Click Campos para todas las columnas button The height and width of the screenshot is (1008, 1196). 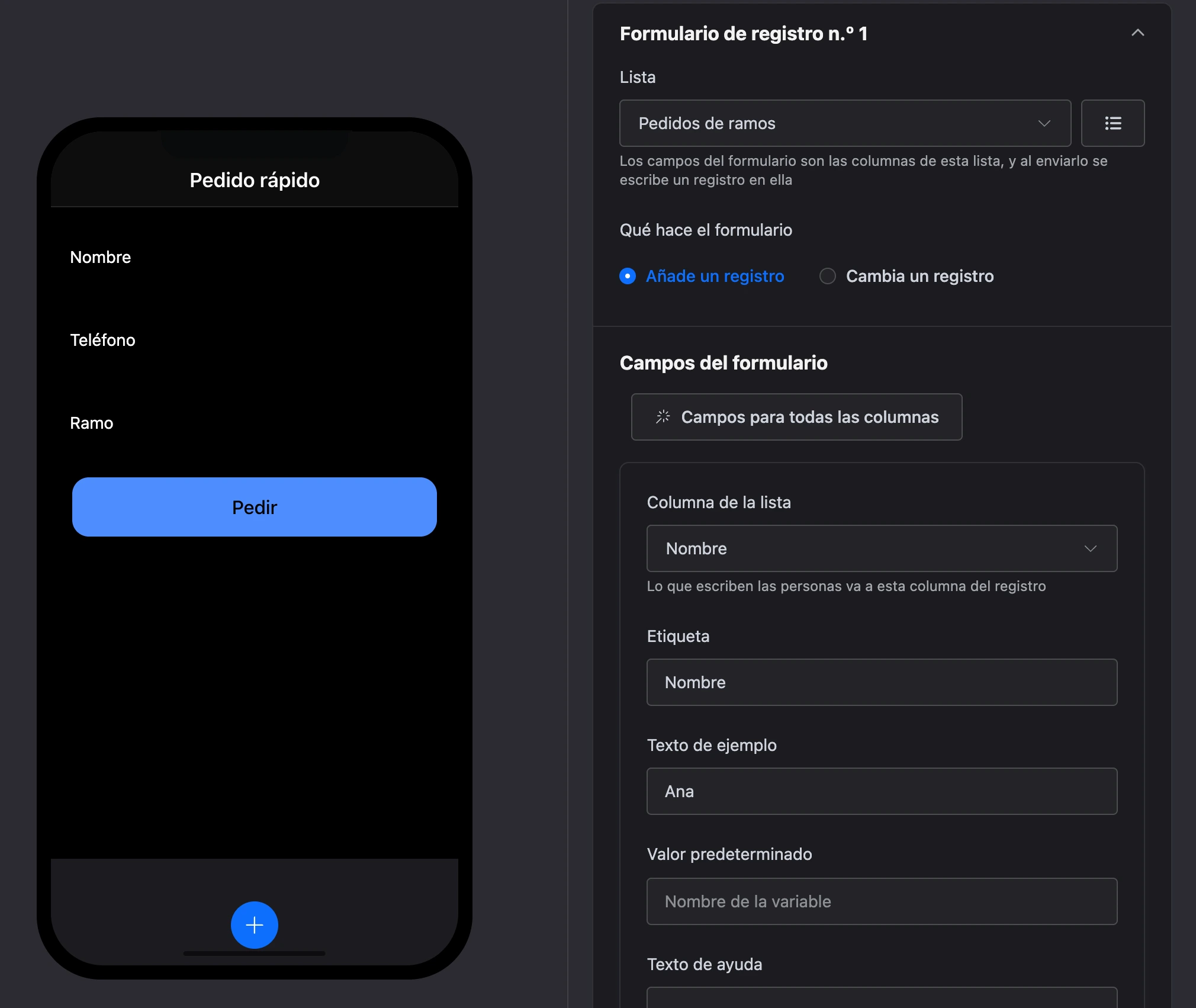[x=796, y=417]
